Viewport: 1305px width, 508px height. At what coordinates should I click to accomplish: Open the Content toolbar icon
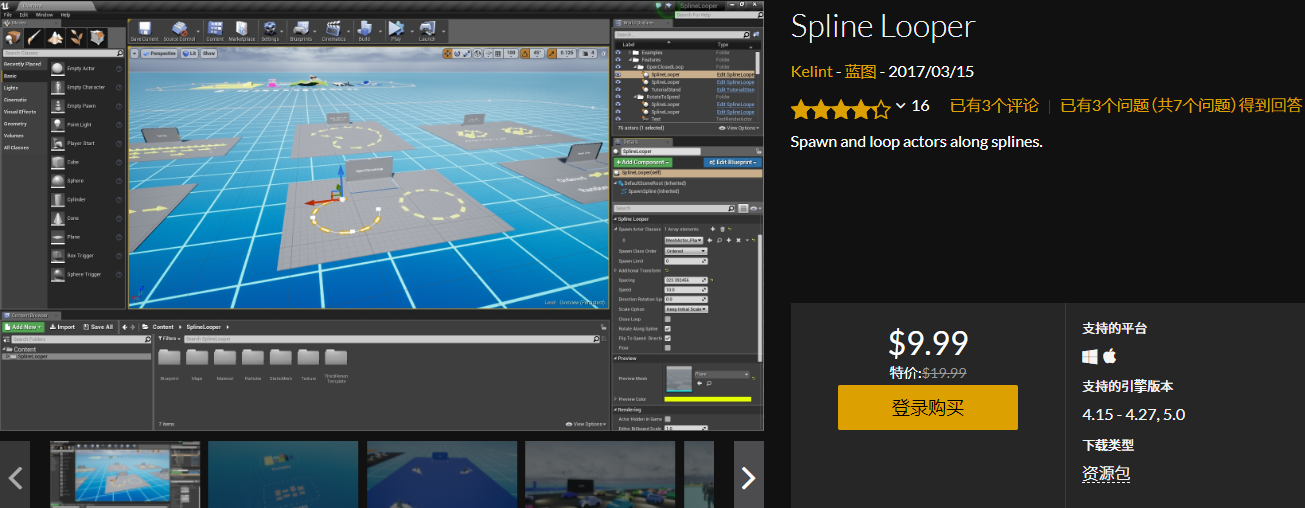(x=213, y=29)
